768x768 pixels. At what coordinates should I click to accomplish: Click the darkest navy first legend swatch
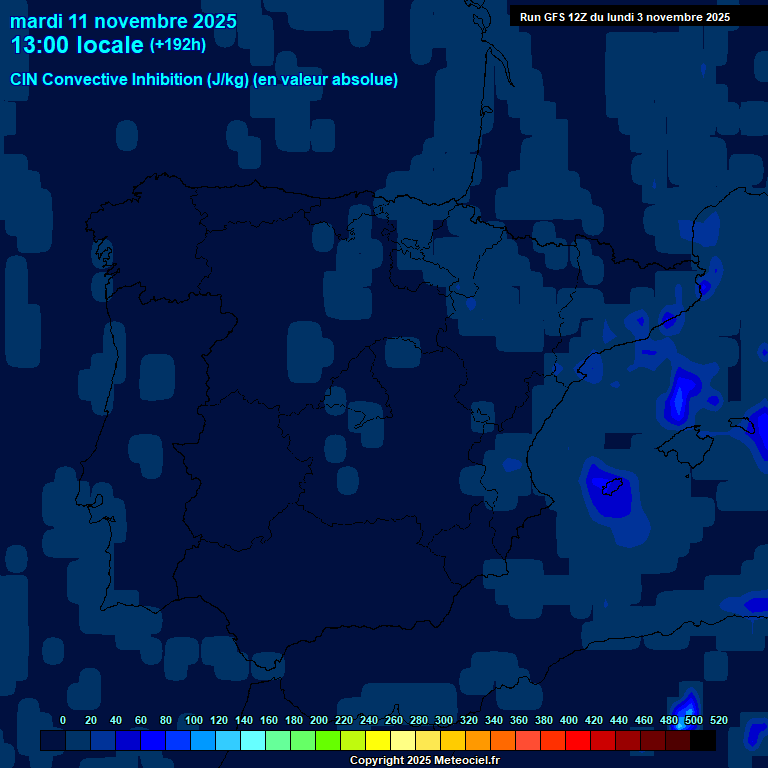53,740
